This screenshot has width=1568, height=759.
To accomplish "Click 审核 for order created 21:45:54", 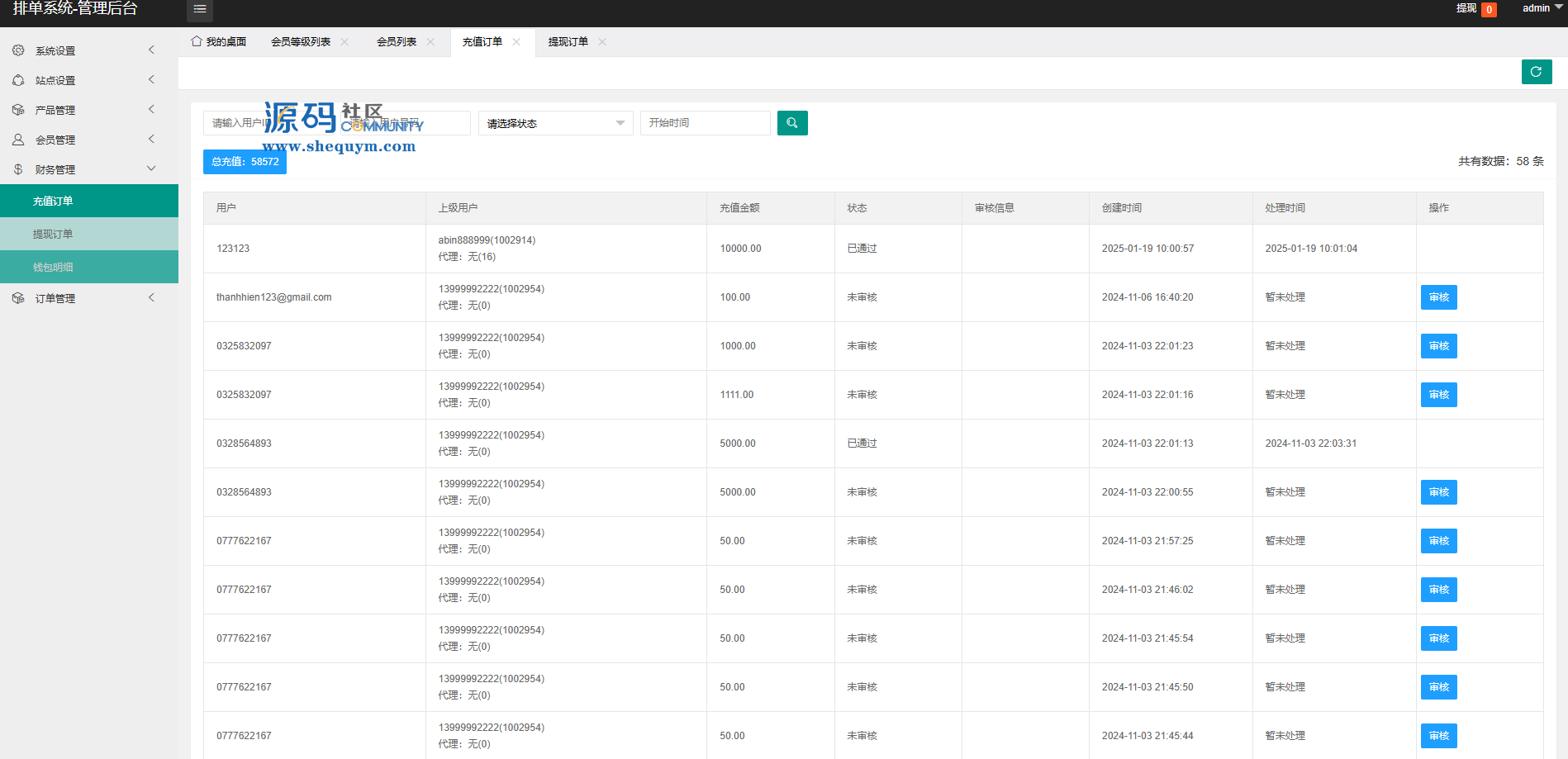I will 1439,638.
